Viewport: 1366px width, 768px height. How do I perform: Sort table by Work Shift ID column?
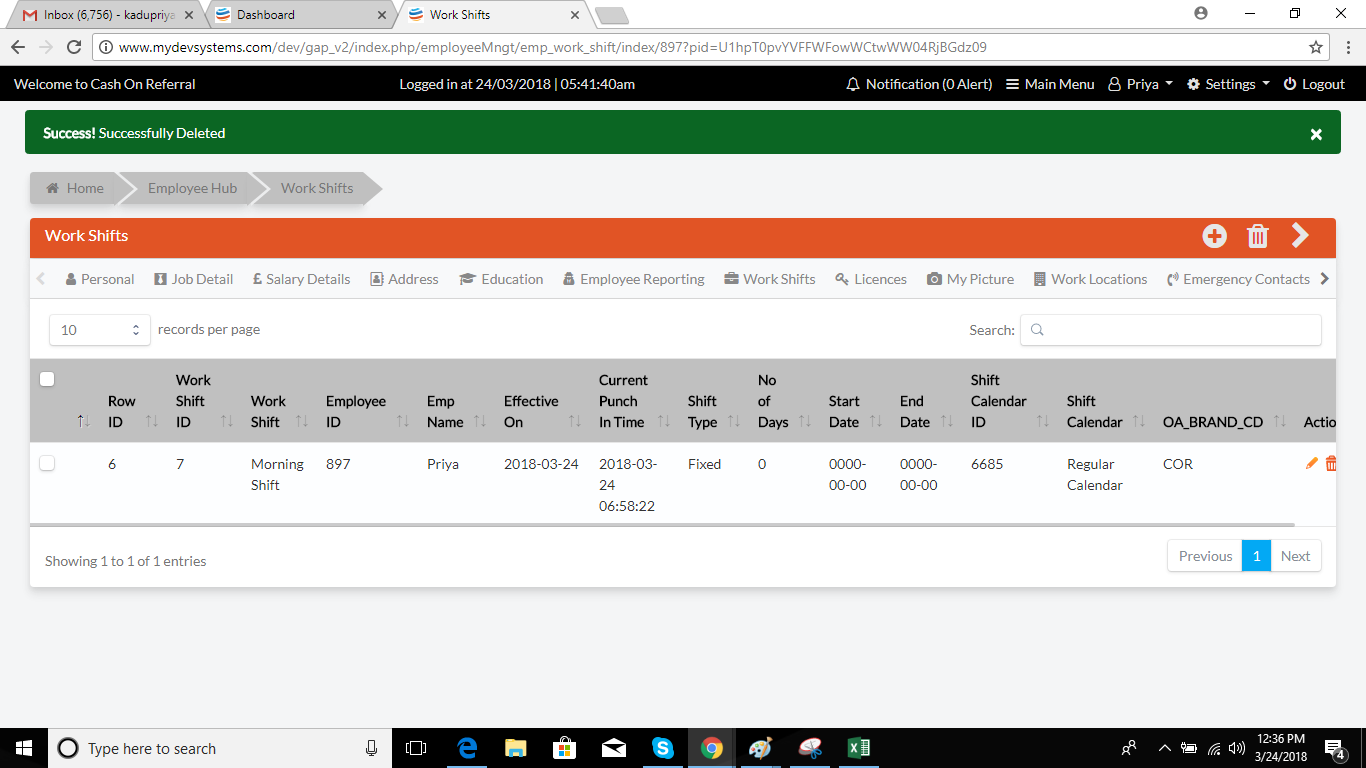click(x=204, y=401)
